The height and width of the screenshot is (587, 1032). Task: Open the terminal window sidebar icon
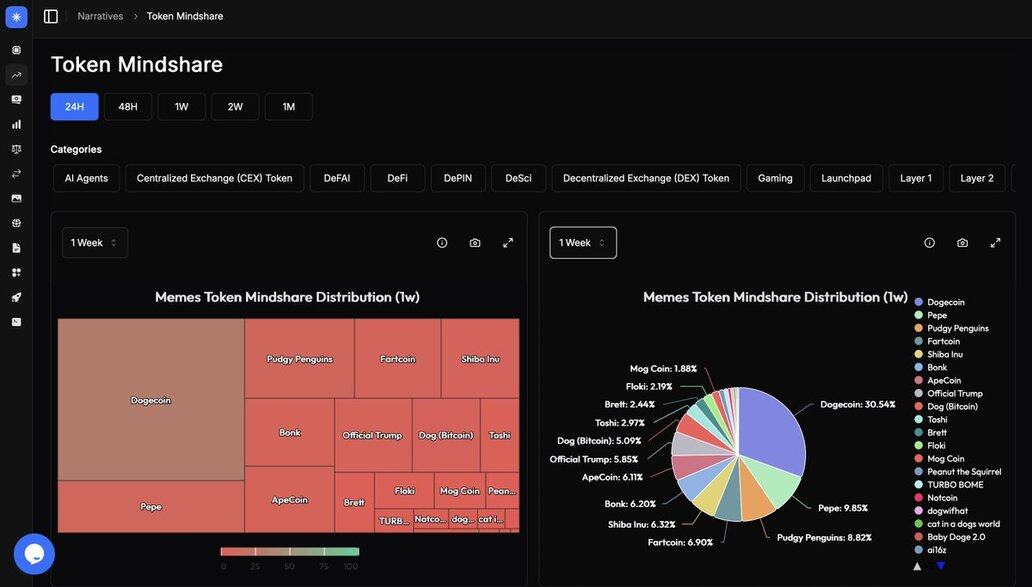(16, 322)
